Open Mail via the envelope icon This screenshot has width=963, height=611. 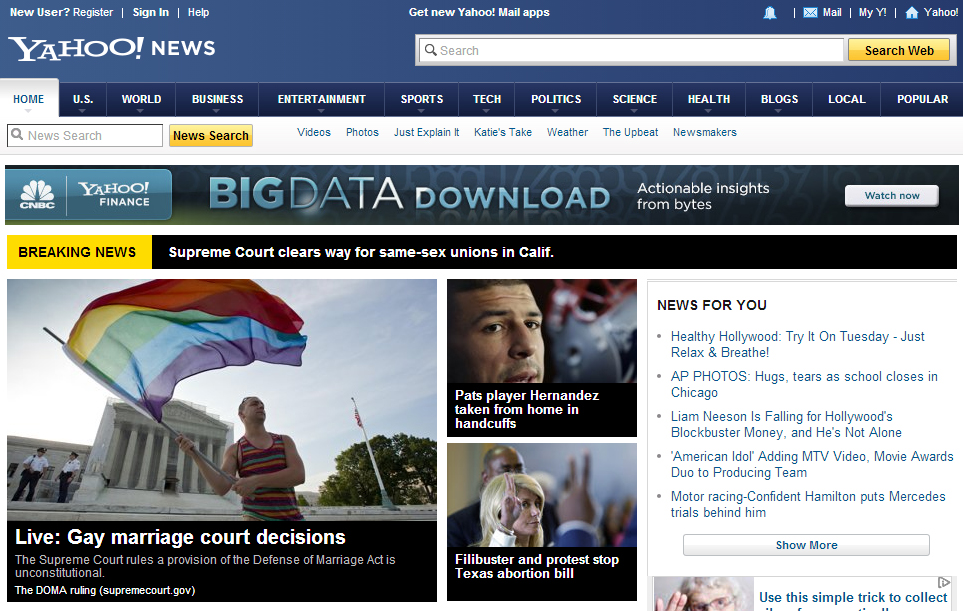(x=810, y=12)
